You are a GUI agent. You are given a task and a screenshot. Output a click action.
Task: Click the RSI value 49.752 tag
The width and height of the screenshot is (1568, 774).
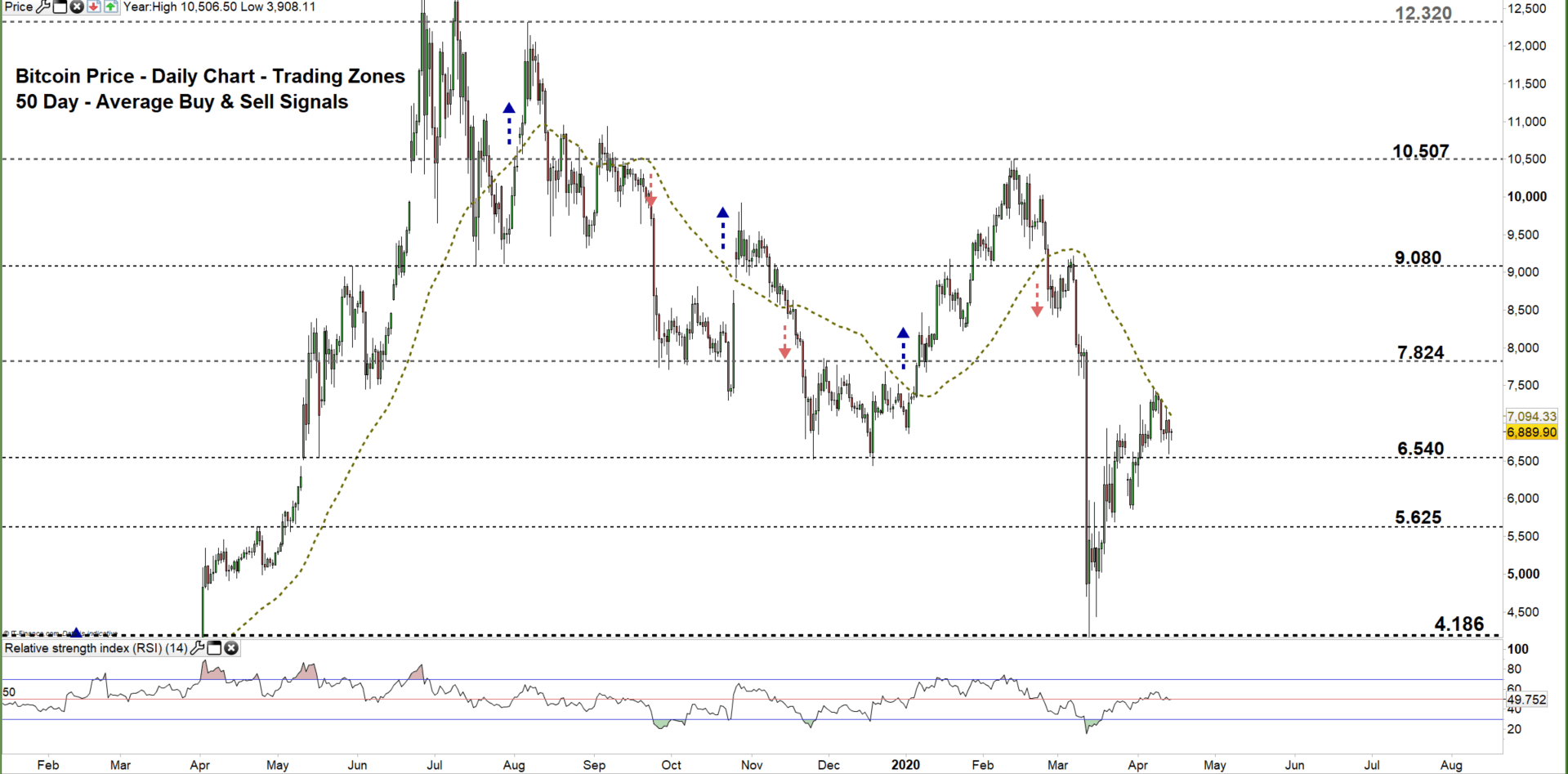click(1526, 700)
